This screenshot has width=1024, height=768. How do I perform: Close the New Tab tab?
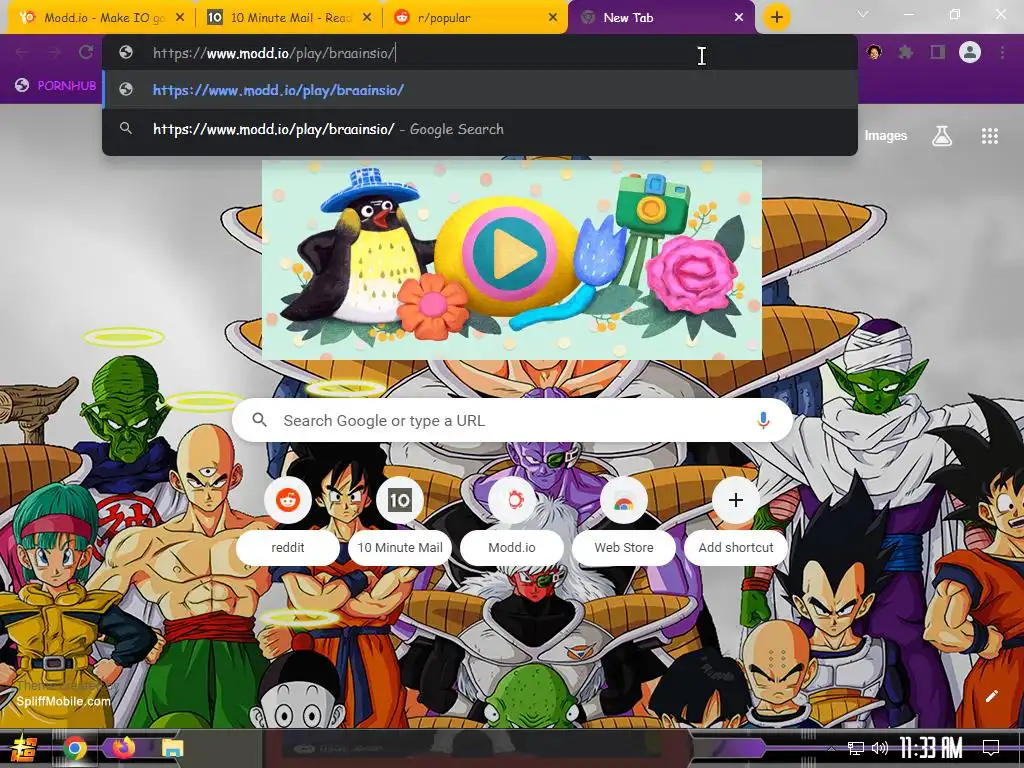(x=739, y=18)
